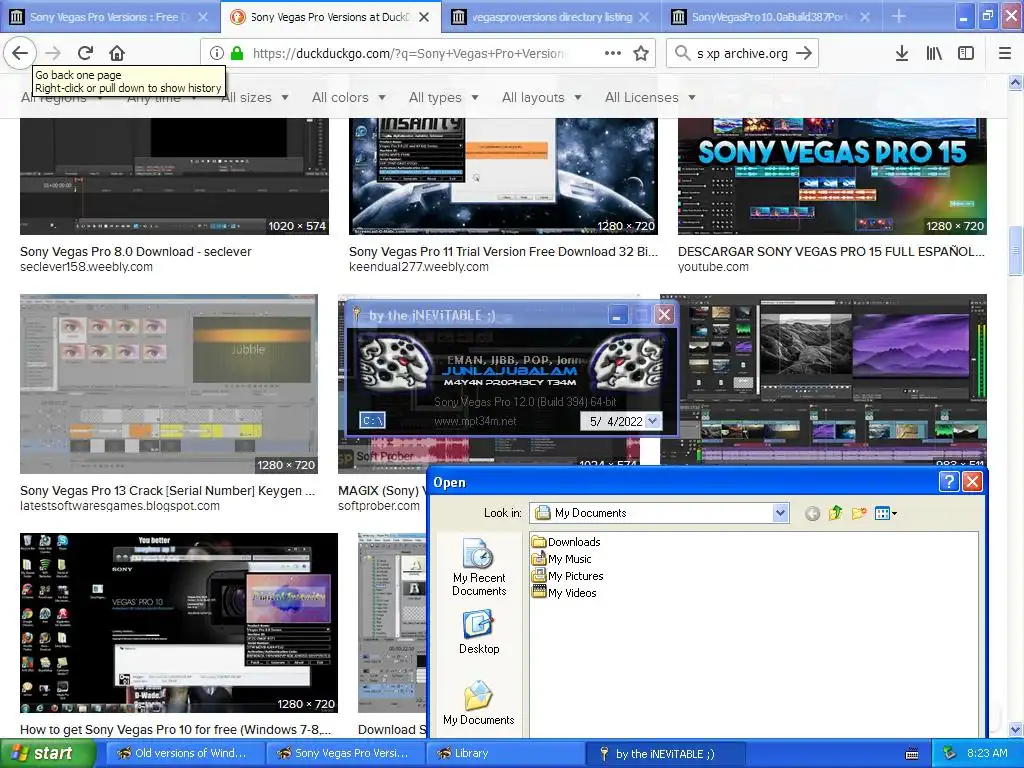Viewport: 1024px width, 768px height.
Task: Reload the current DuckDuckGo page
Action: pos(85,53)
